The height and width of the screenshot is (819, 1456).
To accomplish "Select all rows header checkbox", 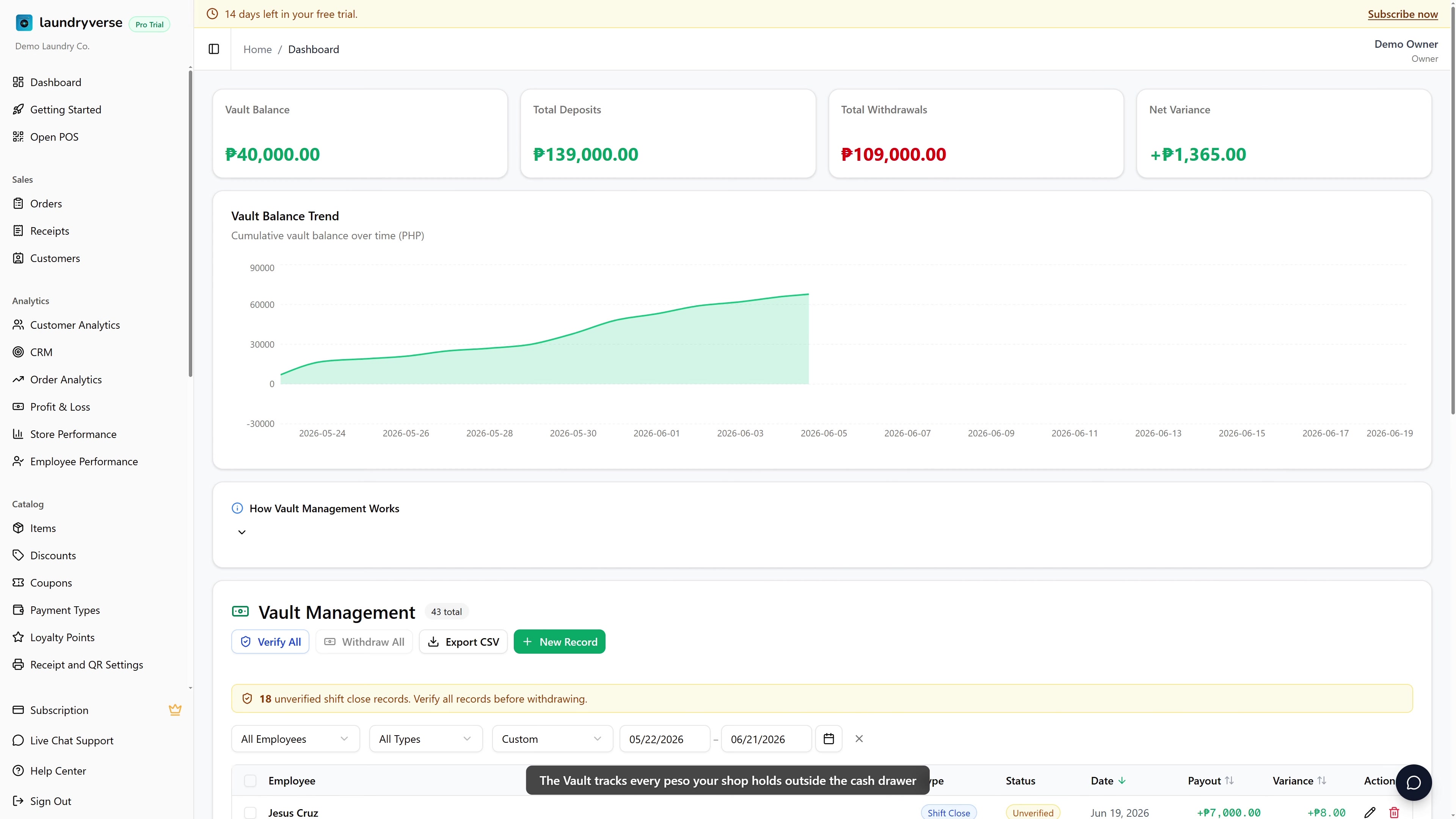I will tap(250, 781).
